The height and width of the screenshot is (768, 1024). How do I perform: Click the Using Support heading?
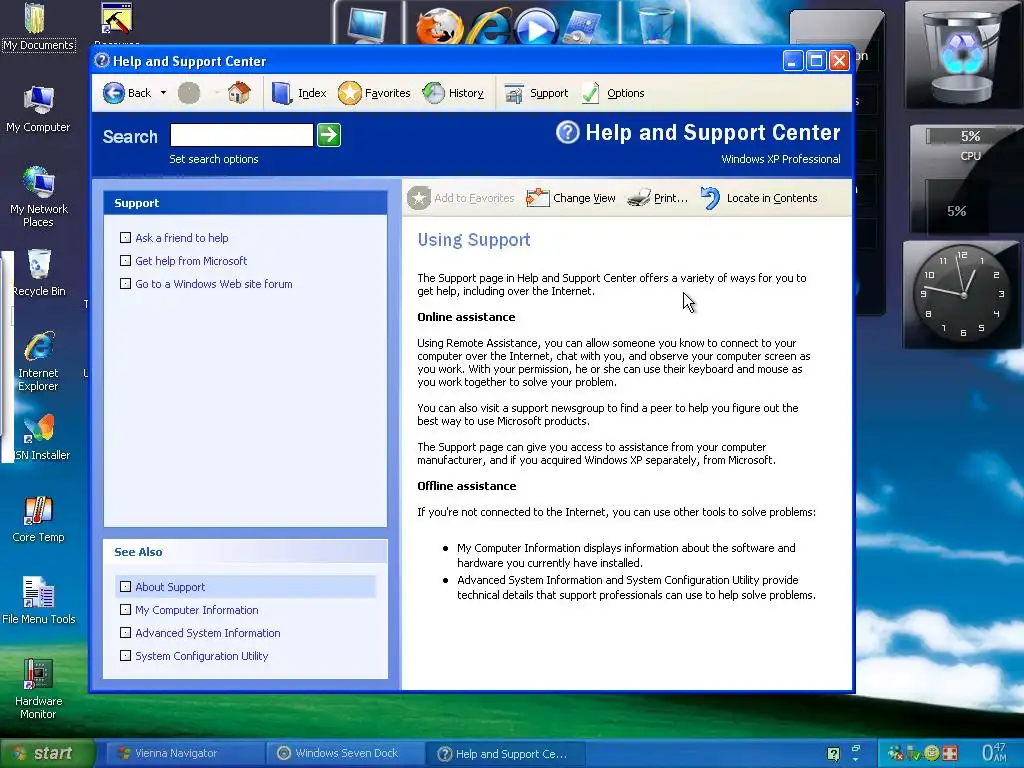474,240
